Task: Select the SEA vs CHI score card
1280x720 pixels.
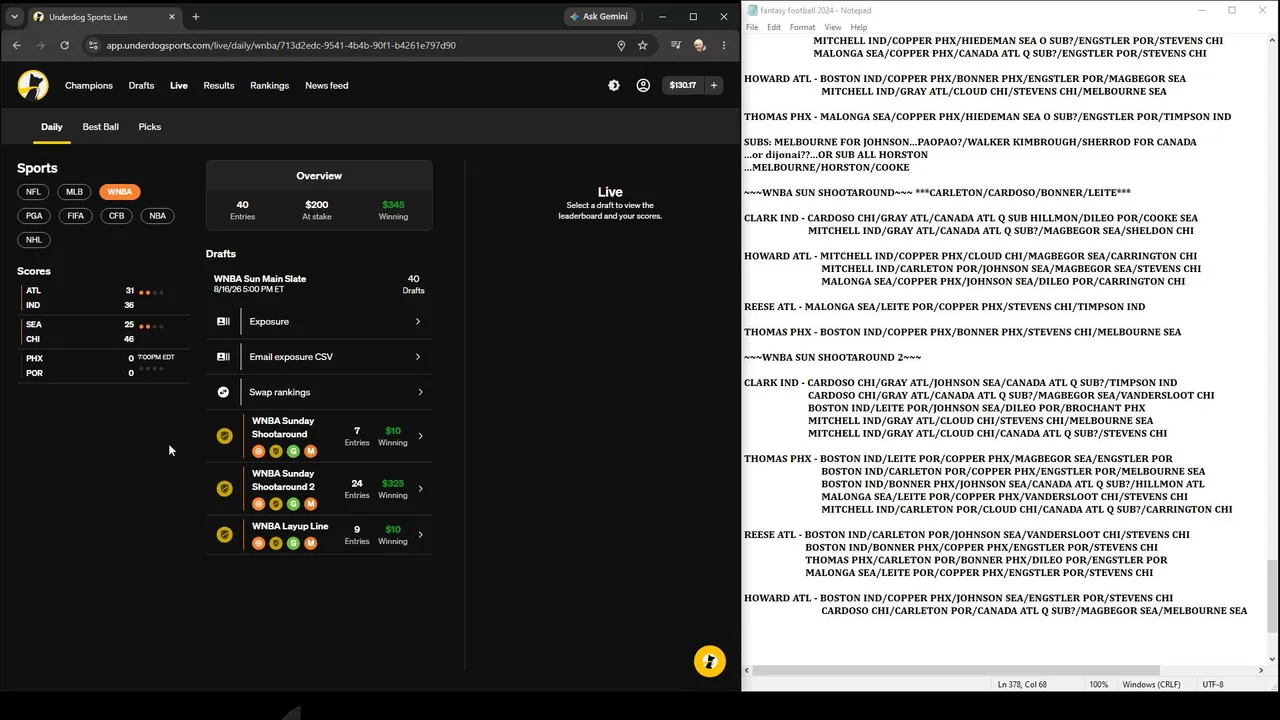Action: coord(102,332)
